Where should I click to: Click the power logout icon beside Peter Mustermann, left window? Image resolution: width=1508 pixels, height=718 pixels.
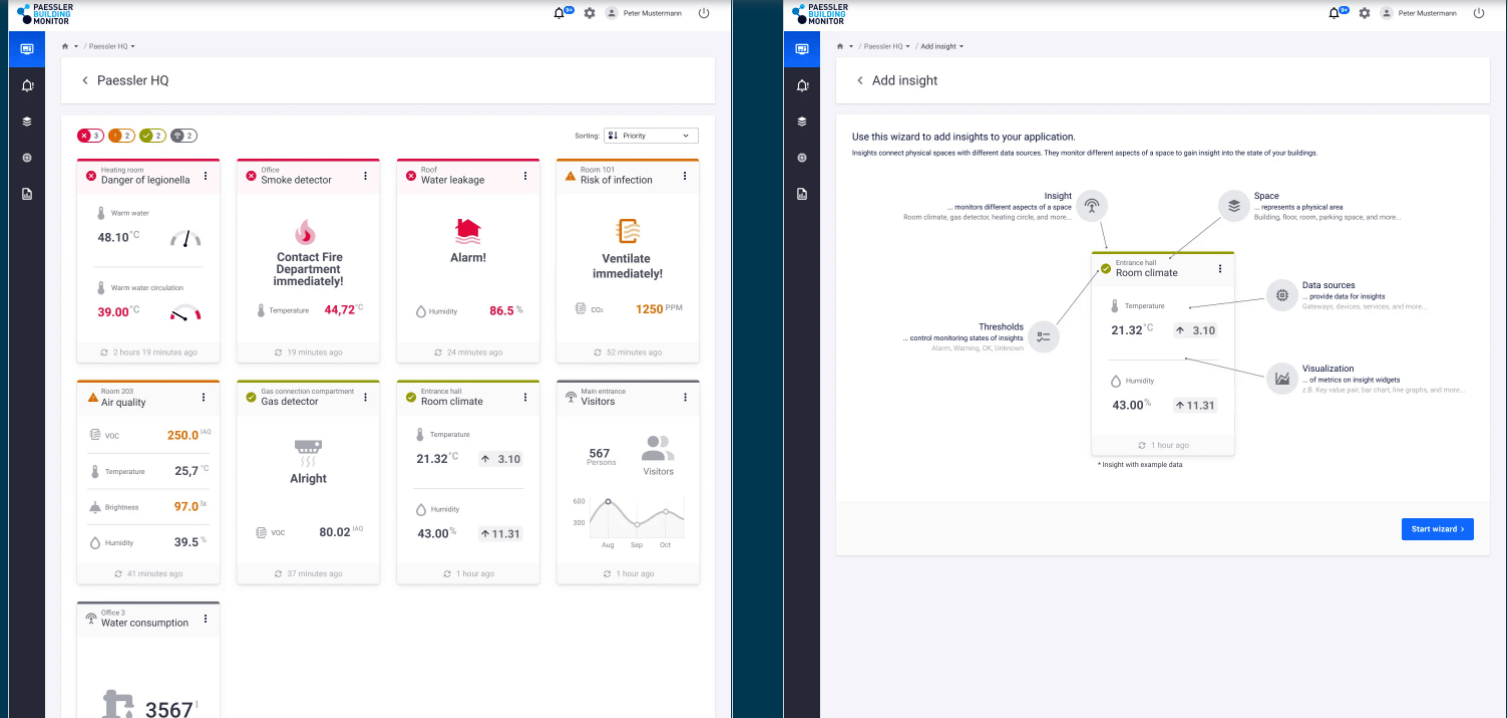[x=704, y=13]
